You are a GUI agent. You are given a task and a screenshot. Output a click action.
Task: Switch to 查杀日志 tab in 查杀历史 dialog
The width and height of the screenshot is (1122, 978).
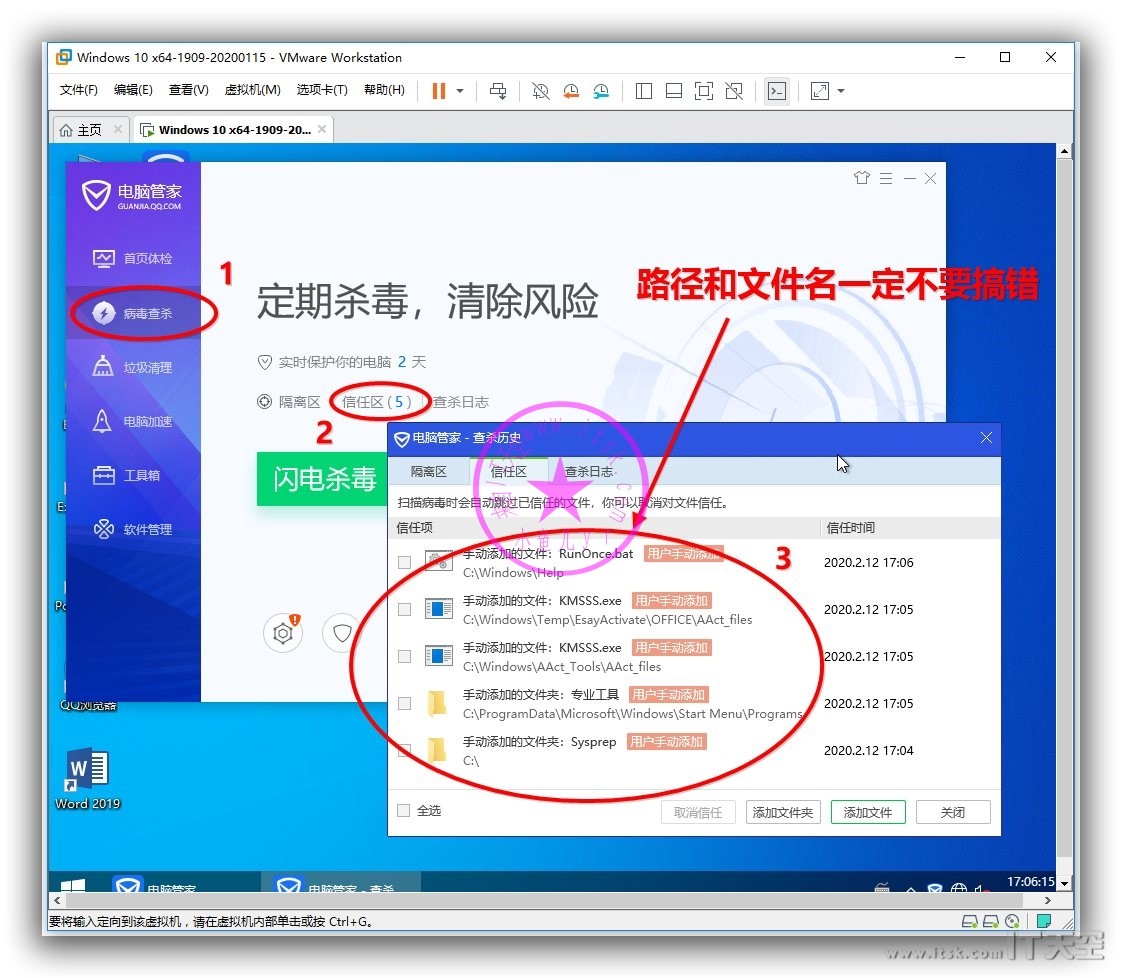coord(589,471)
